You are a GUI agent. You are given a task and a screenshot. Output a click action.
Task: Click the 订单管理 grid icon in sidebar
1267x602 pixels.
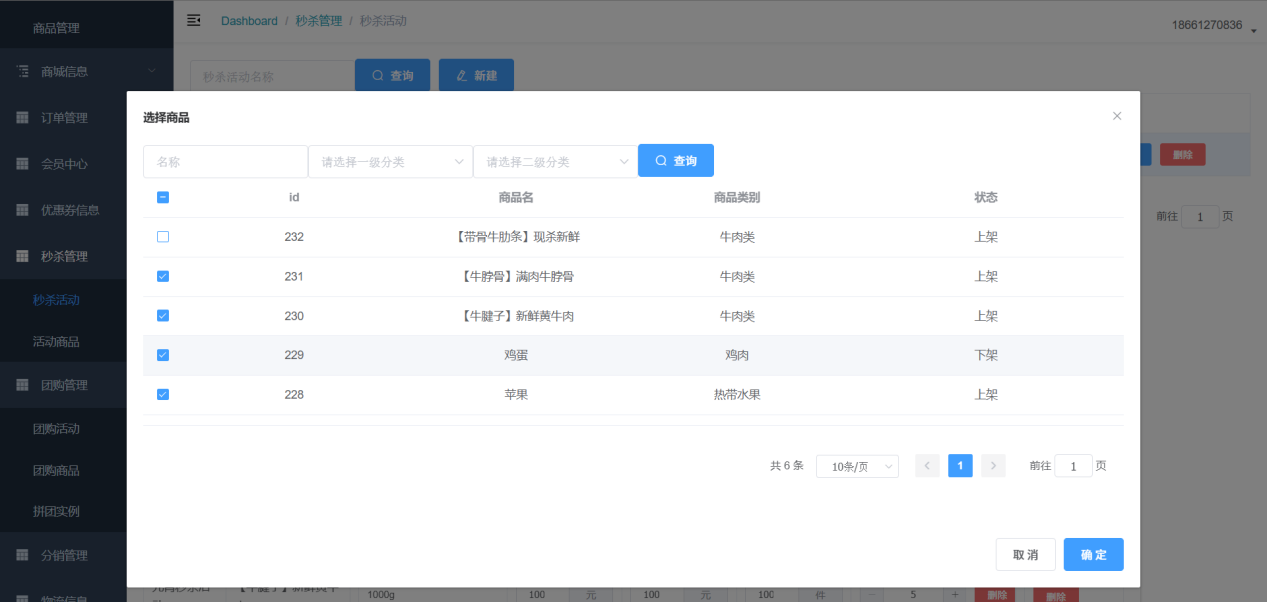pos(22,118)
